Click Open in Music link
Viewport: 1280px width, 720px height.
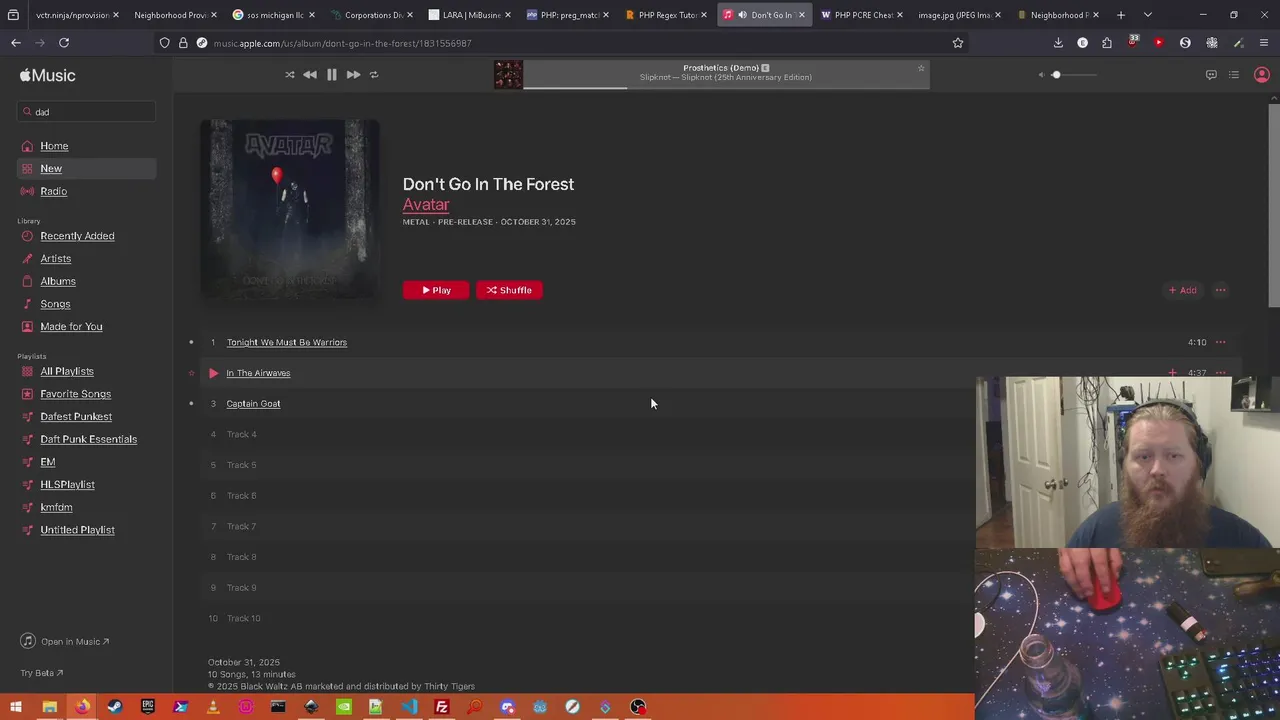(65, 642)
